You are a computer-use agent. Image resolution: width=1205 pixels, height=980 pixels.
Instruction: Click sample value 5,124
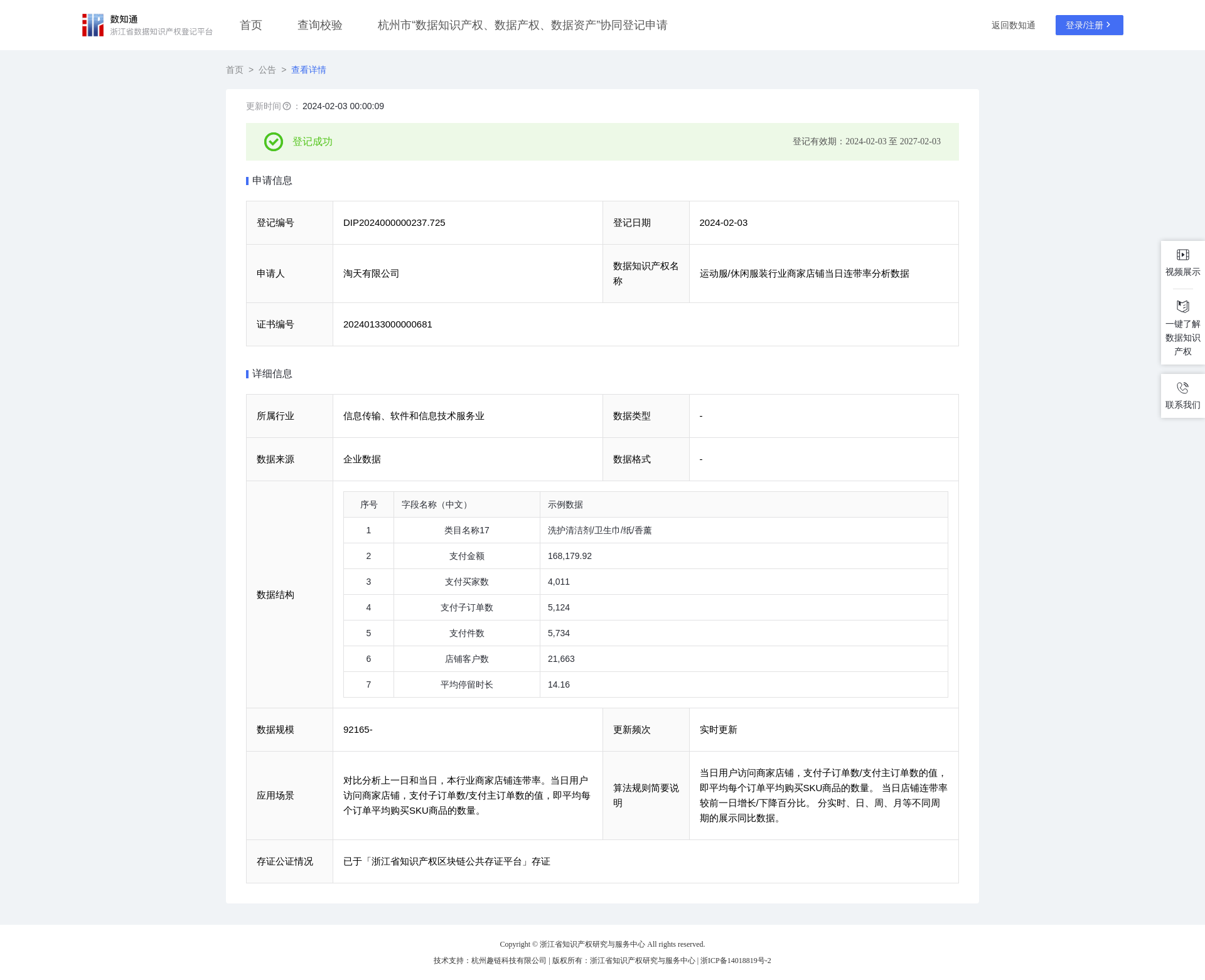559,607
